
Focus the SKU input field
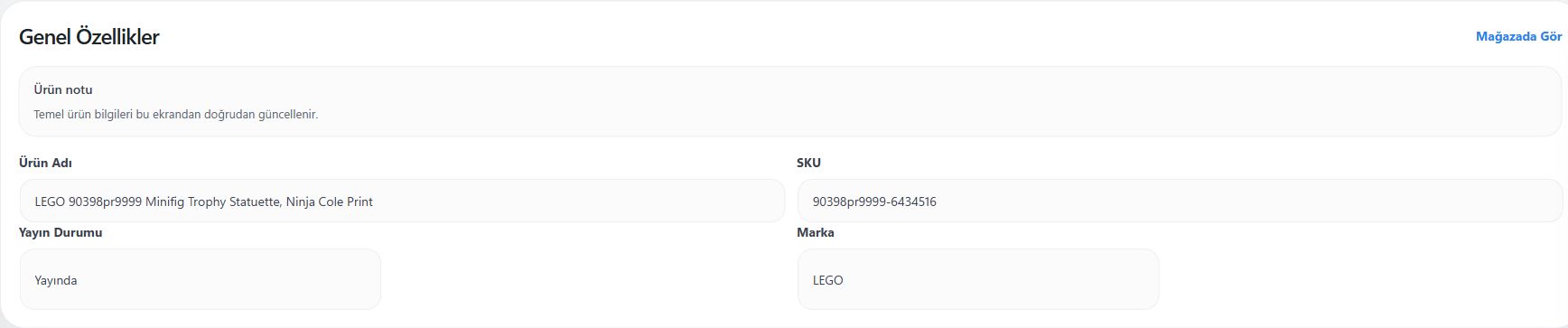1180,201
